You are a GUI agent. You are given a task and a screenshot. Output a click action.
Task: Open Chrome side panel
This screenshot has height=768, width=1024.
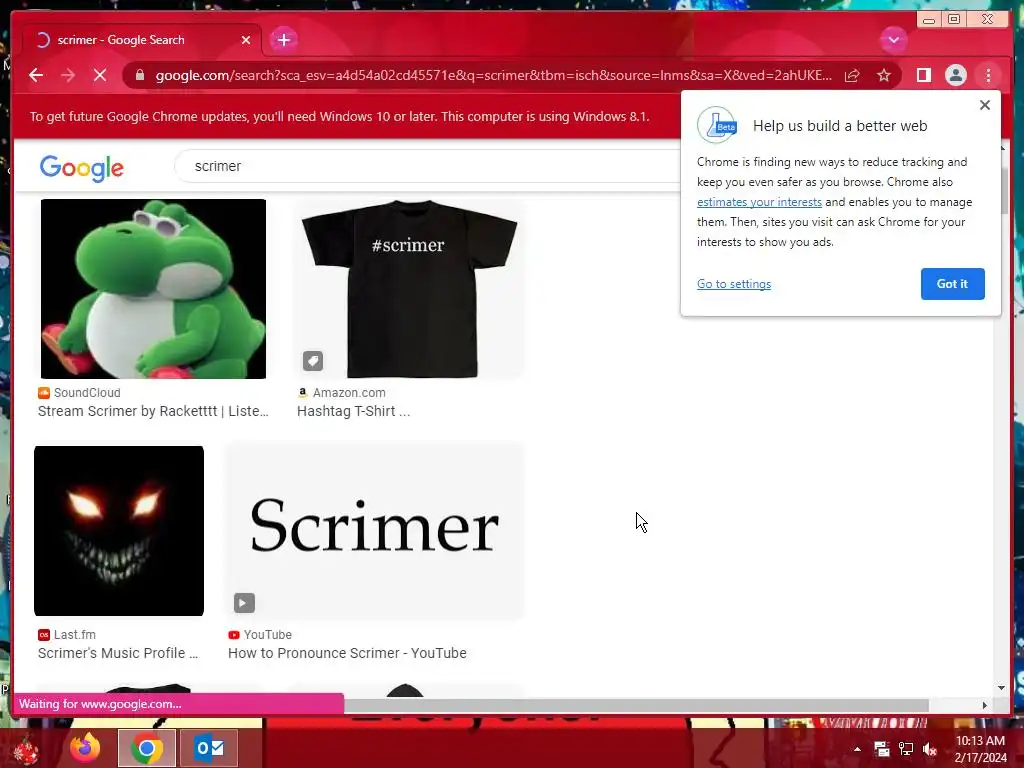point(923,76)
